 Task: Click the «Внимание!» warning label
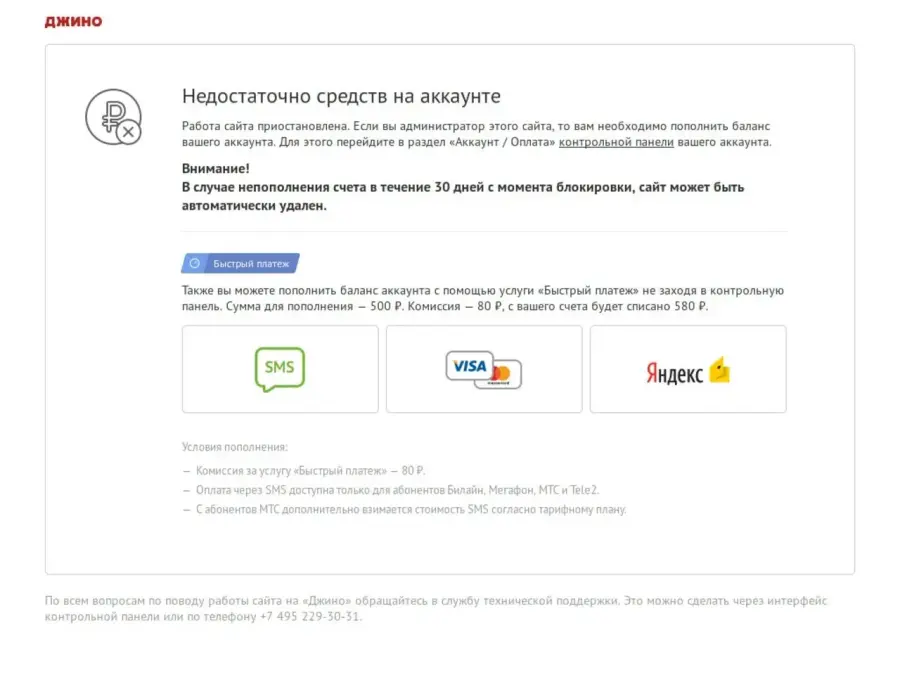coord(216,169)
